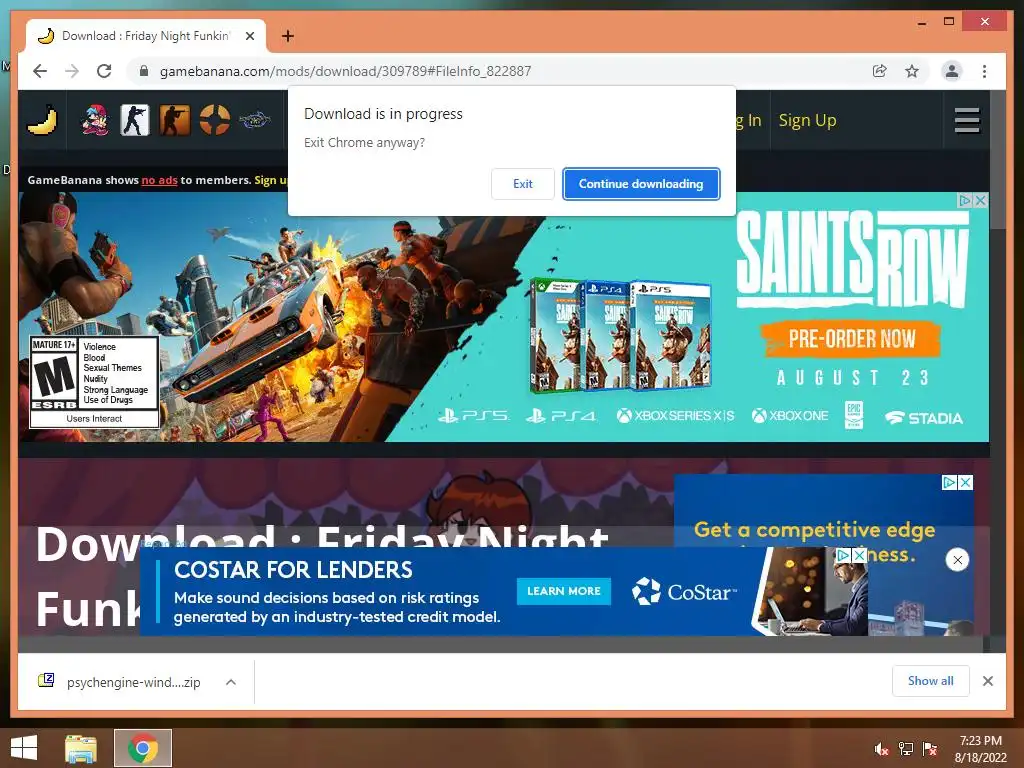Click the Saints Row game box covers
The image size is (1024, 768).
[620, 336]
